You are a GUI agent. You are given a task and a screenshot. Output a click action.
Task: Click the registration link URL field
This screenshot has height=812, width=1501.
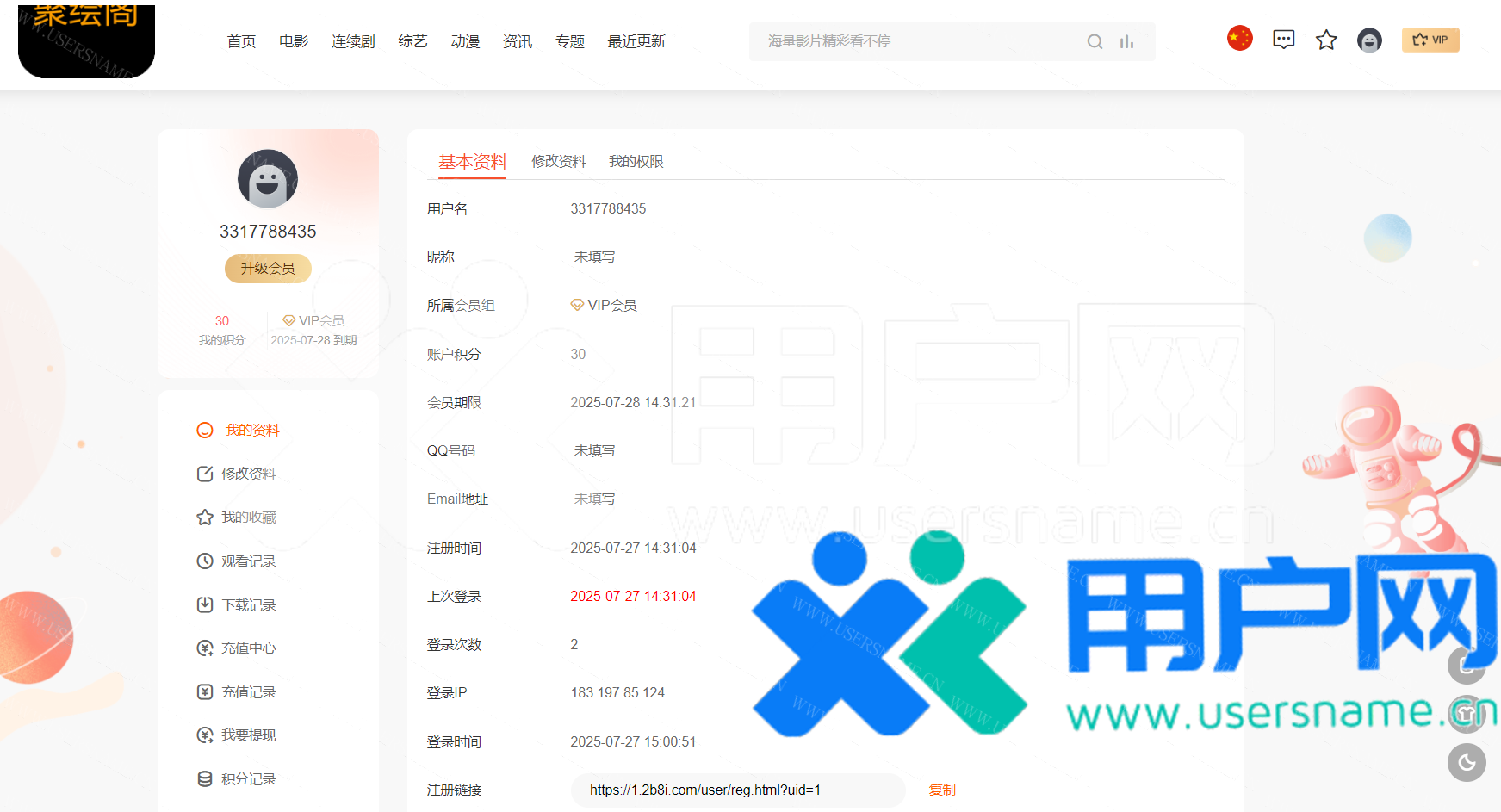point(737,790)
